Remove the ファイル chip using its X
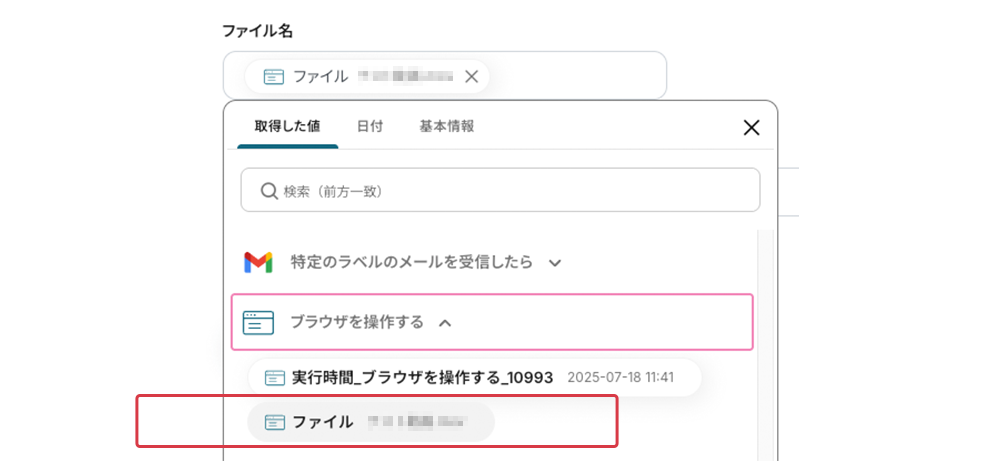1000x464 pixels. point(472,76)
